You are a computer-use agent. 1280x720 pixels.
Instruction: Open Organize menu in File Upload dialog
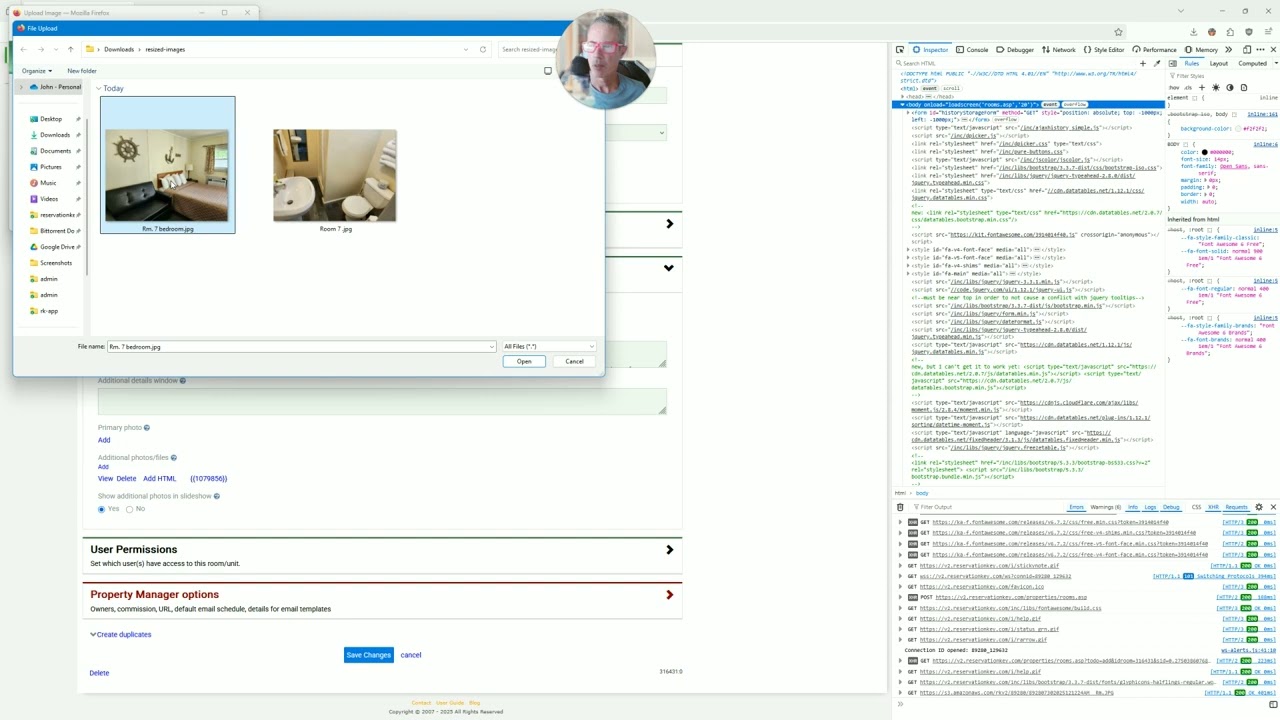point(36,71)
